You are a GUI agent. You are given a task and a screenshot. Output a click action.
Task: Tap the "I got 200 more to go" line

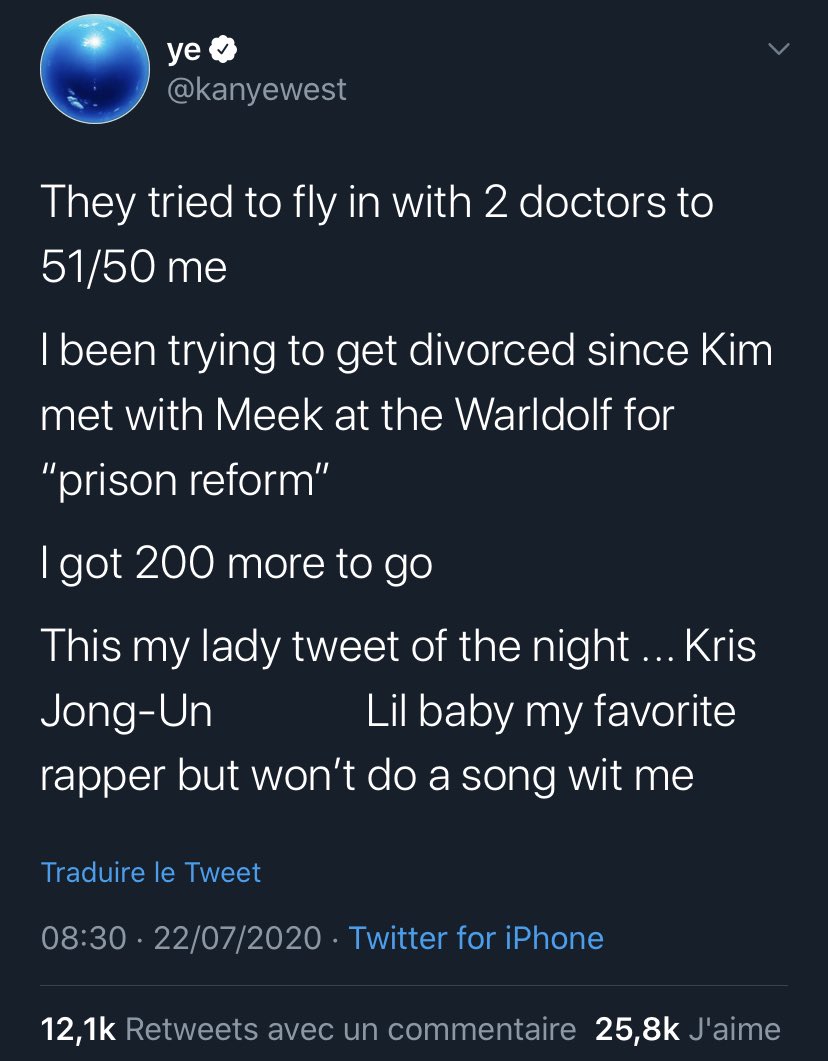pyautogui.click(x=236, y=564)
